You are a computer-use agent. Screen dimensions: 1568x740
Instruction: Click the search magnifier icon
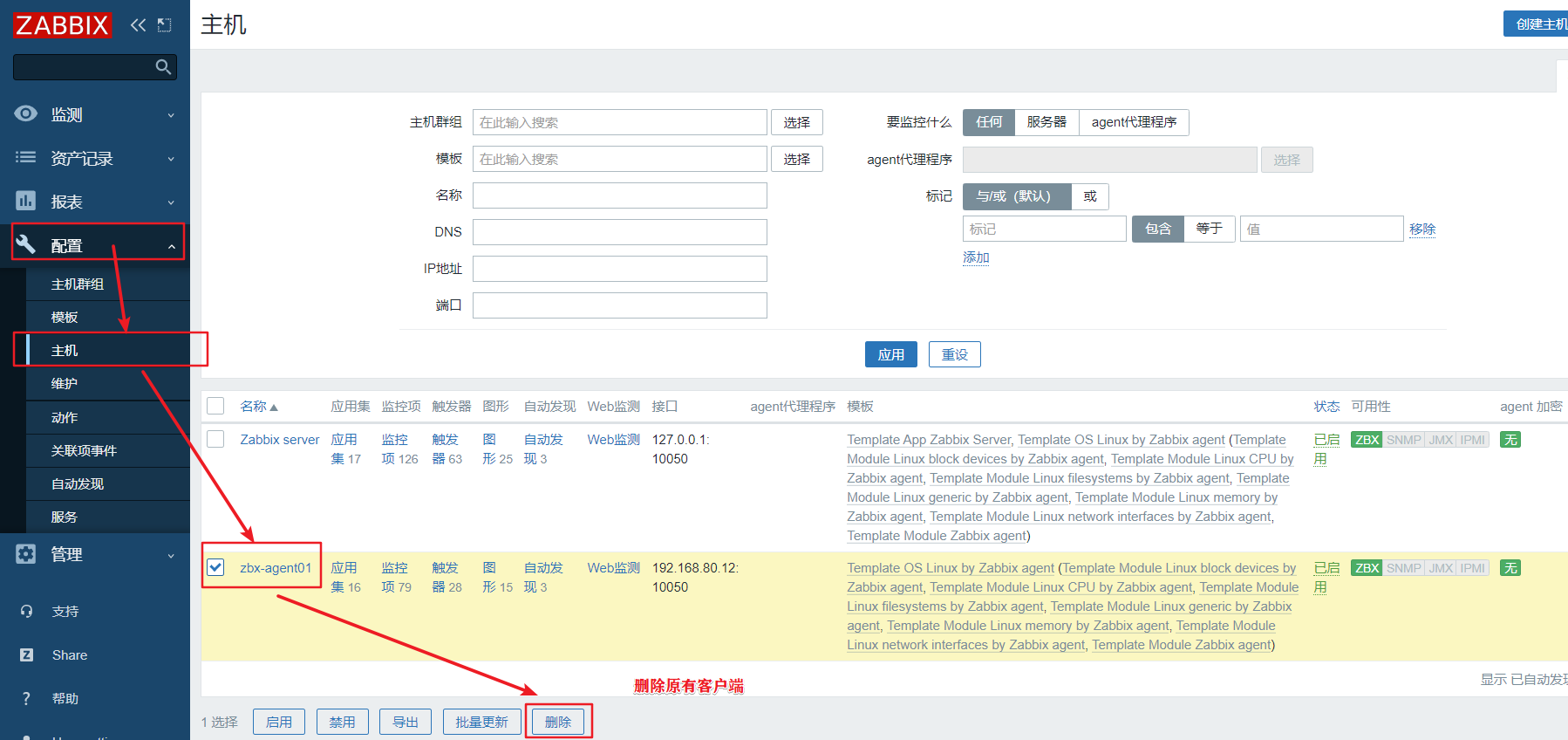click(163, 67)
